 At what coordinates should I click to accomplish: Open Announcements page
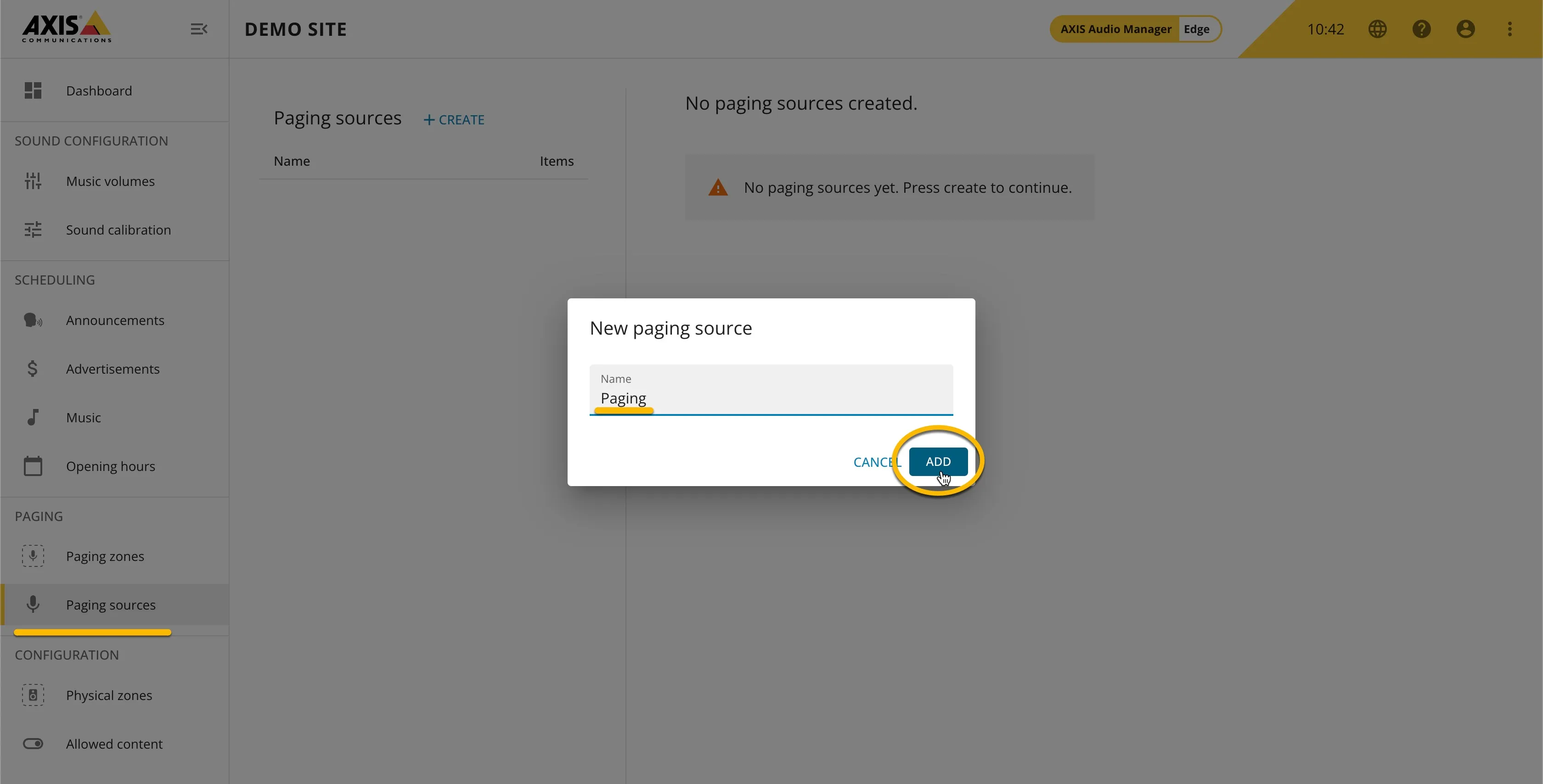114,320
